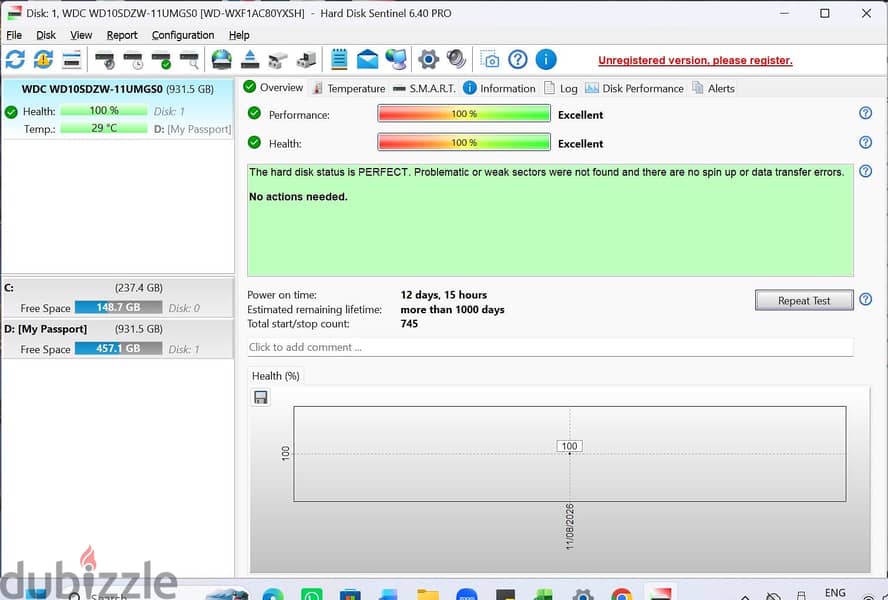Click the send e-mail envelope icon
This screenshot has height=600, width=888.
click(x=368, y=59)
